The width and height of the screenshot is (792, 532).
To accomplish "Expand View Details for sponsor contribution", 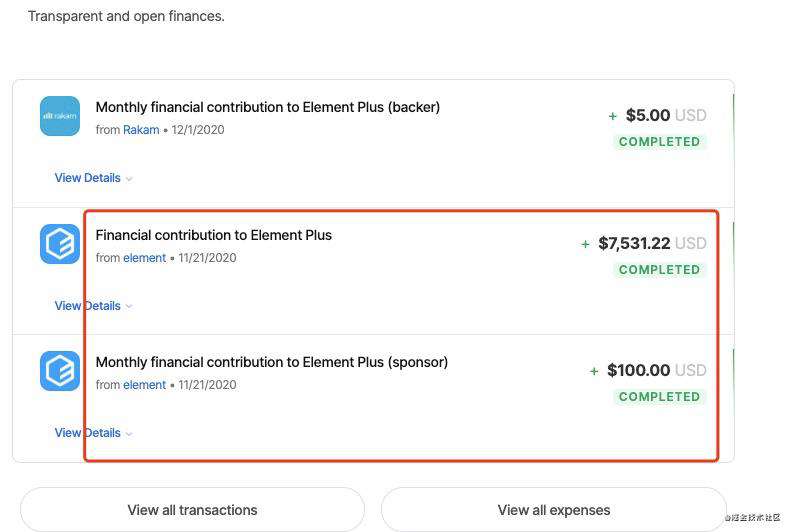I will 93,433.
